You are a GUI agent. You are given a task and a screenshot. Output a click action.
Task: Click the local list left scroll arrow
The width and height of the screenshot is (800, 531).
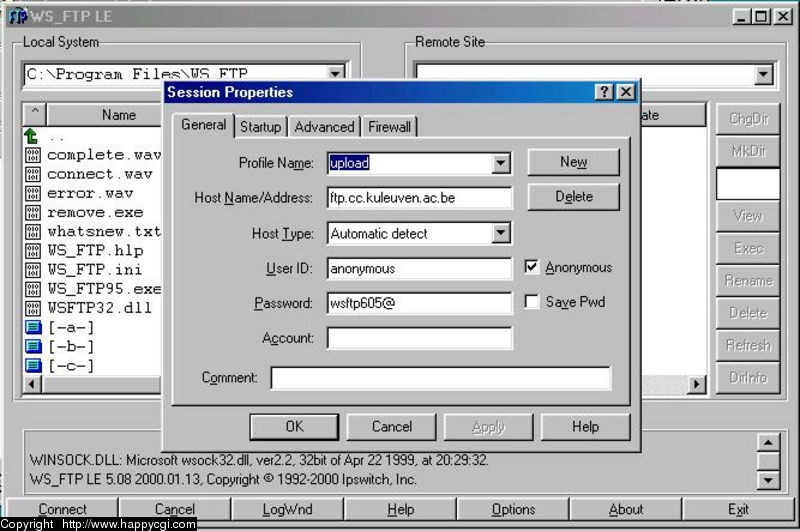pyautogui.click(x=32, y=384)
